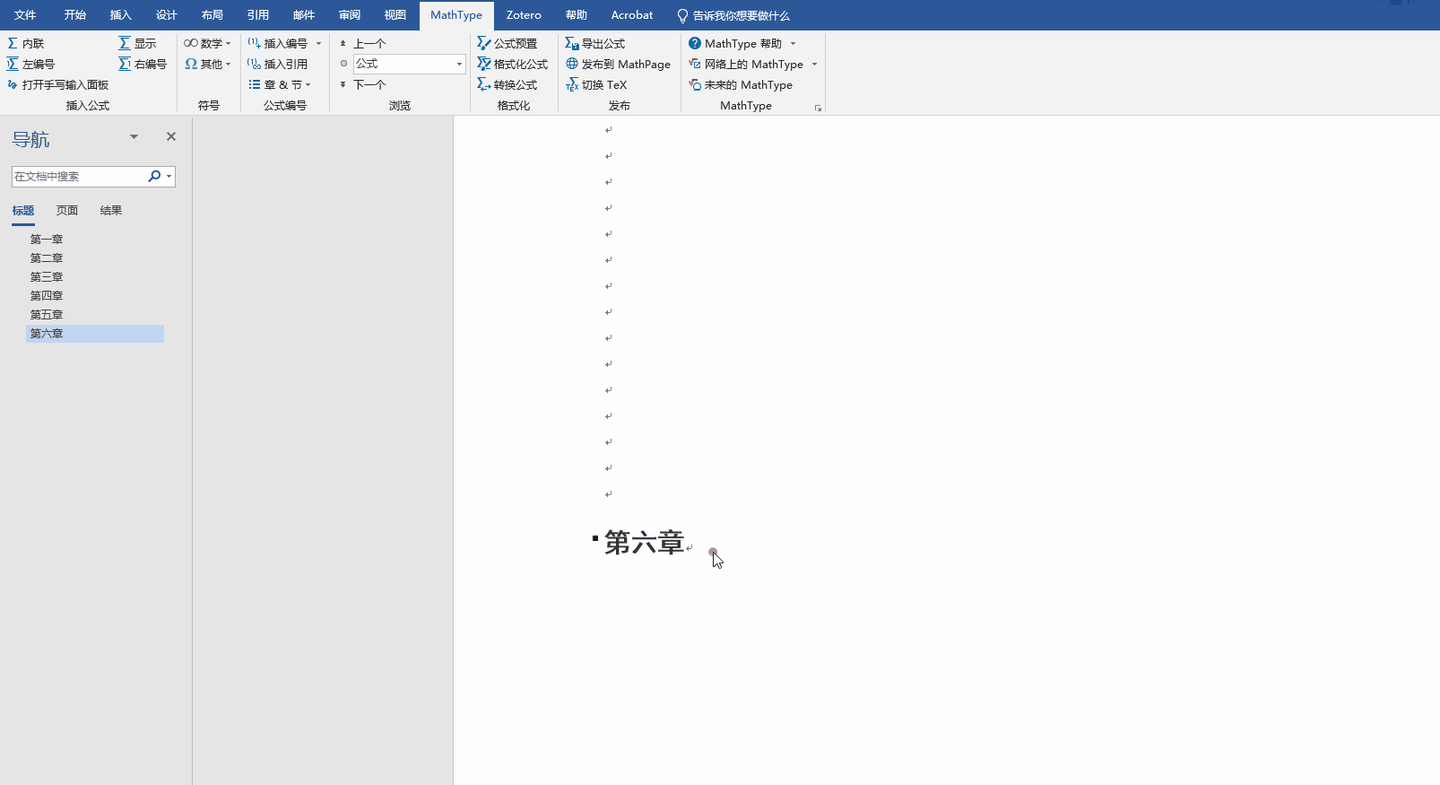Screen dimensions: 1440x785
Task: Expand the 数学 symbols dropdown
Action: pyautogui.click(x=207, y=43)
